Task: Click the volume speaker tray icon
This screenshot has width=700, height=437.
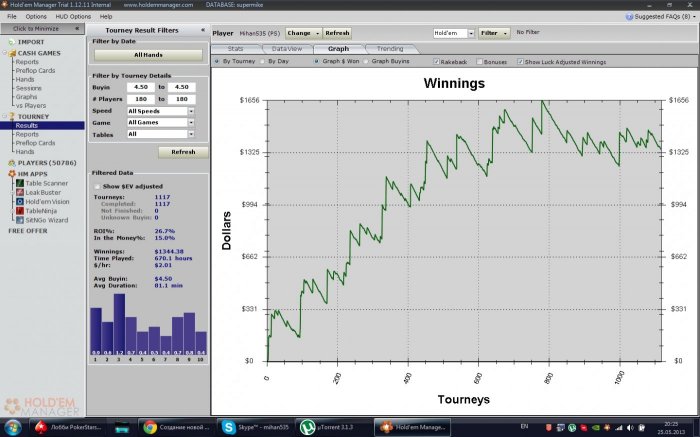Action: pyautogui.click(x=630, y=428)
